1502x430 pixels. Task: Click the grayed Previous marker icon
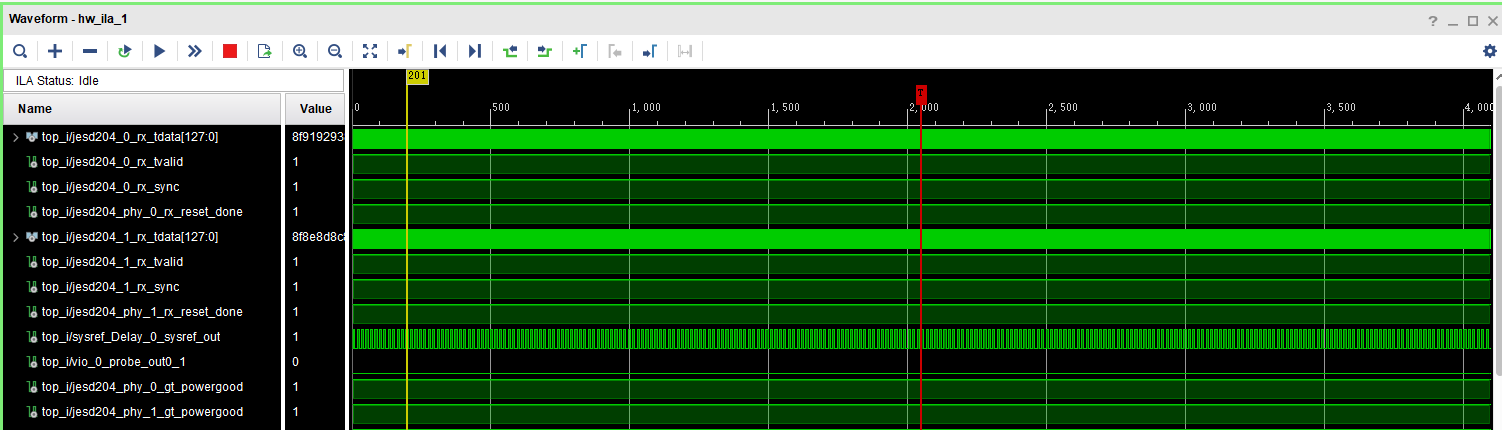coord(615,51)
